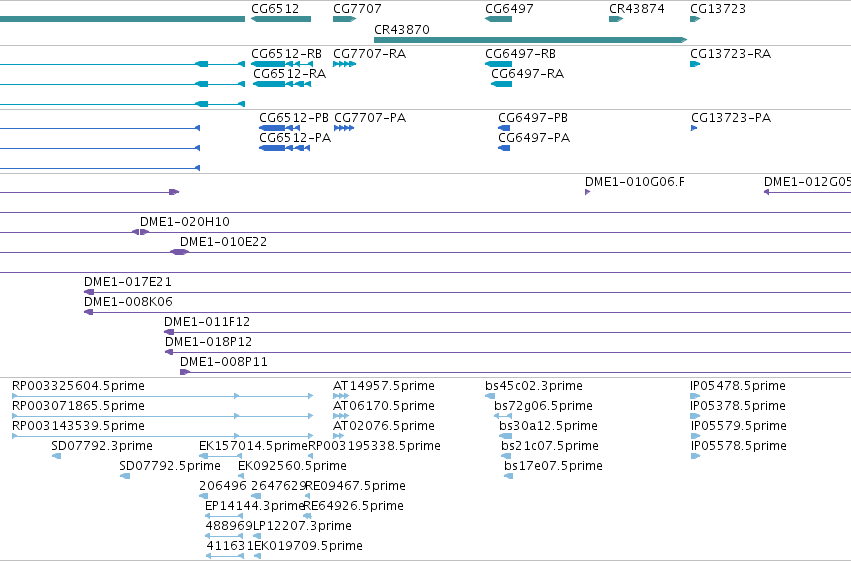Viewport: 851px width, 561px height.
Task: Click the CG7707-RA transcript label
Action: click(x=369, y=54)
